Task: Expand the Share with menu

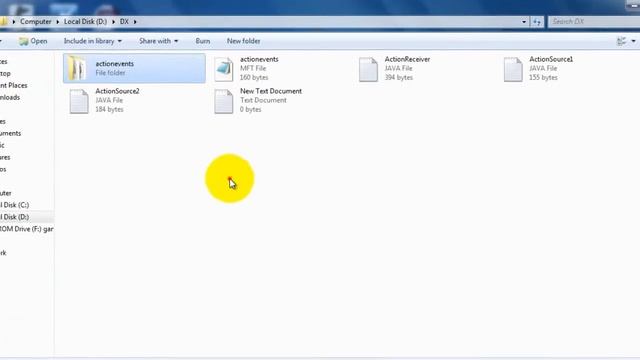Action: [158, 41]
